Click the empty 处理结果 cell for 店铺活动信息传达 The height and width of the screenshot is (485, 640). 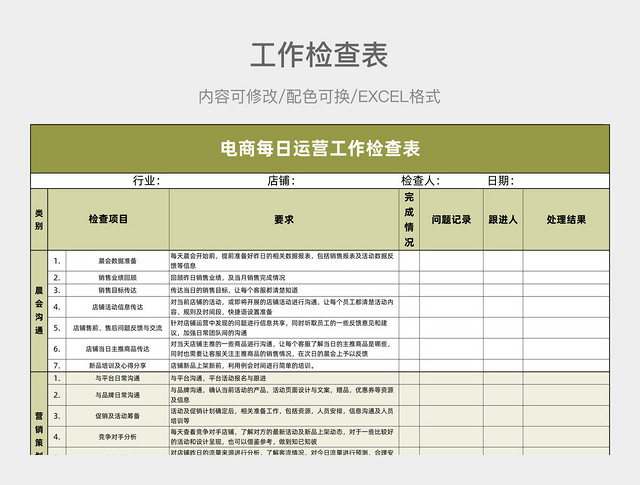pos(566,307)
